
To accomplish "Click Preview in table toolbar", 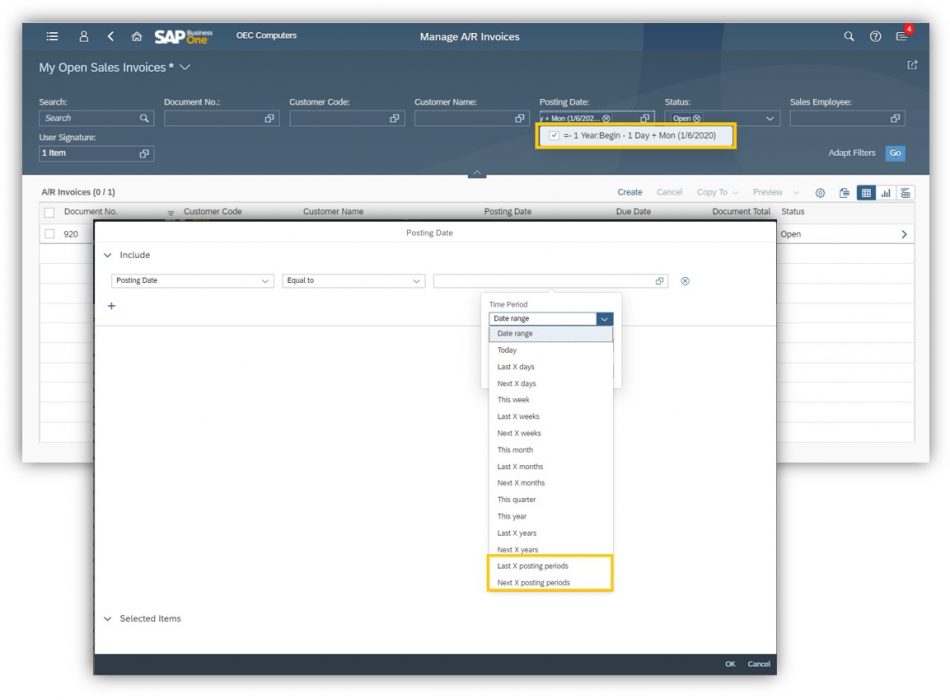I will (768, 192).
